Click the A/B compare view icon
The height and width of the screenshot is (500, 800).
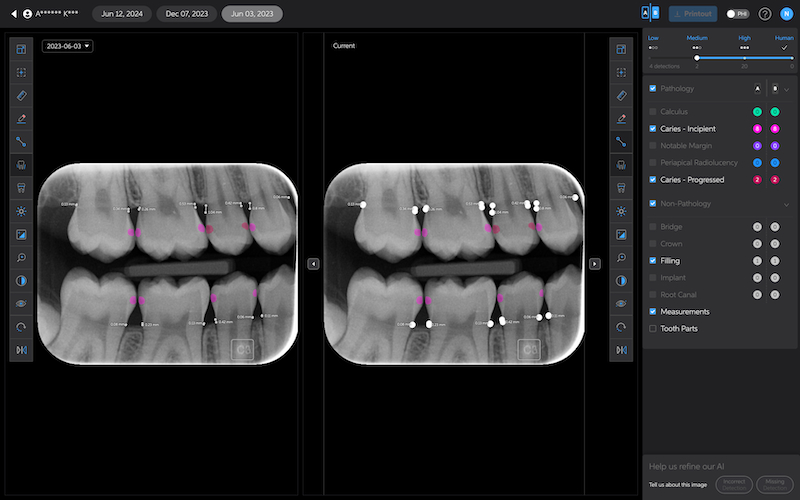click(x=649, y=14)
